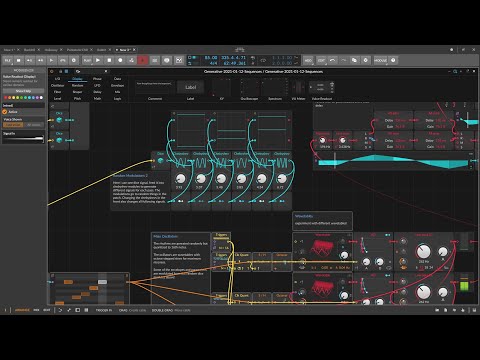Open the EDIT dropdown in toolbar
The image size is (480, 360).
321,60
